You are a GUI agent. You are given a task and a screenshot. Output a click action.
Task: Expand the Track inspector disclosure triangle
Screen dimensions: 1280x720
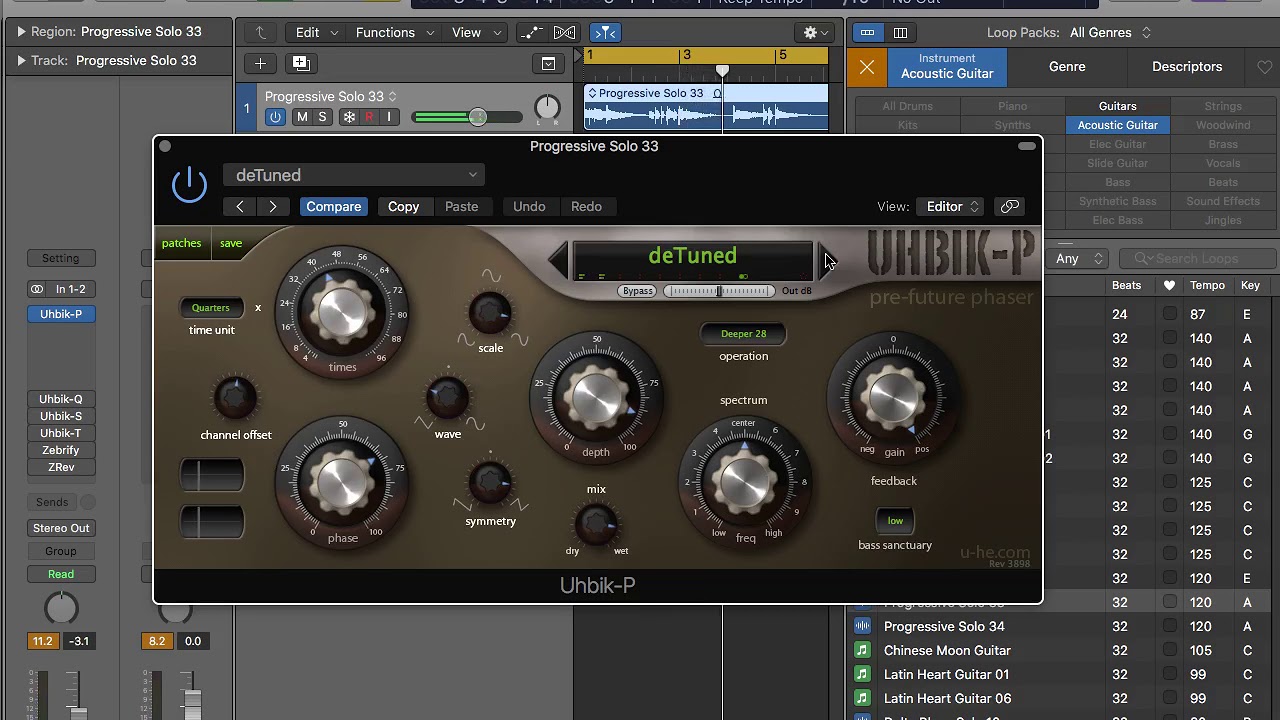(21, 61)
